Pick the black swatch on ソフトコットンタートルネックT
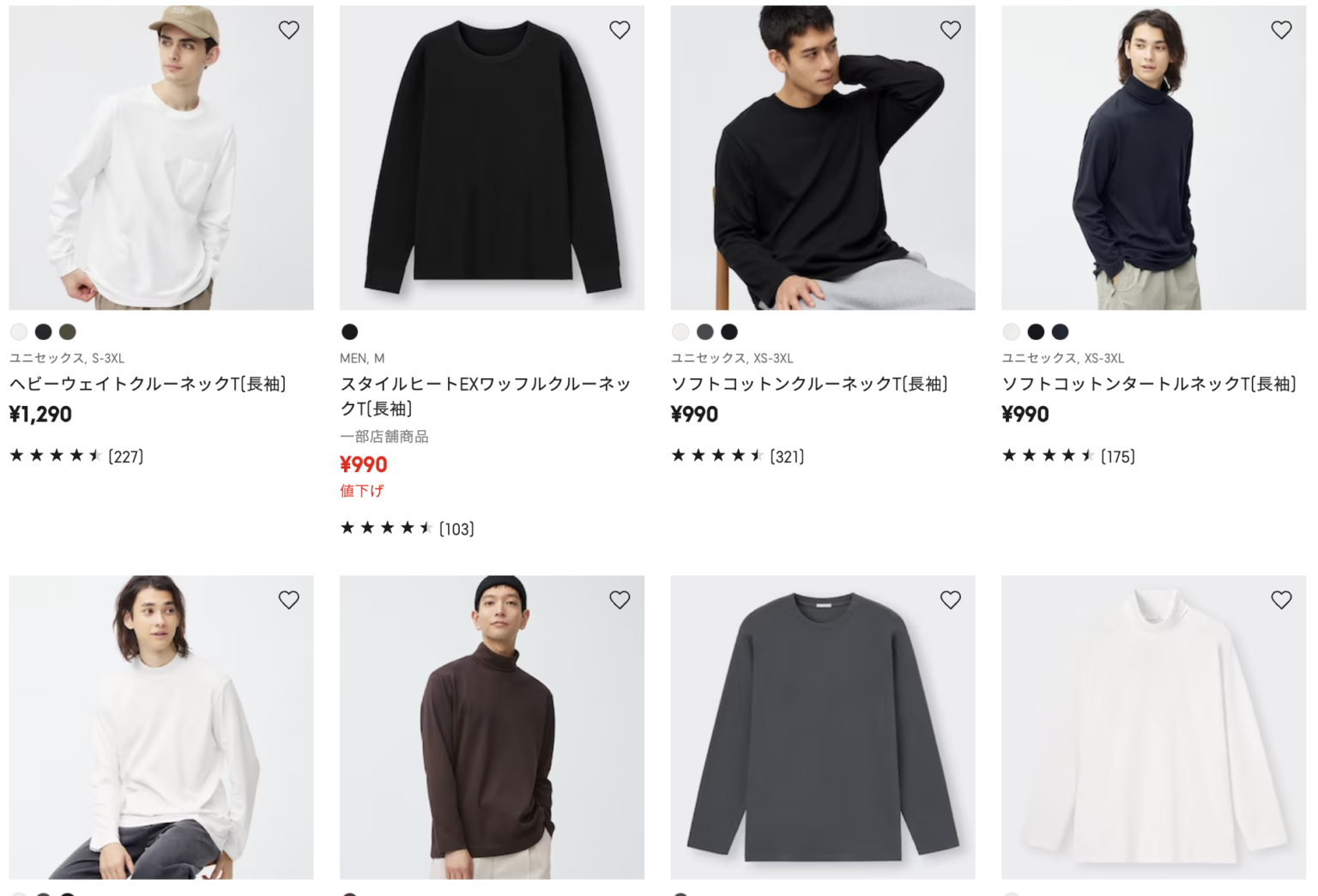This screenshot has width=1318, height=896. tap(1036, 331)
